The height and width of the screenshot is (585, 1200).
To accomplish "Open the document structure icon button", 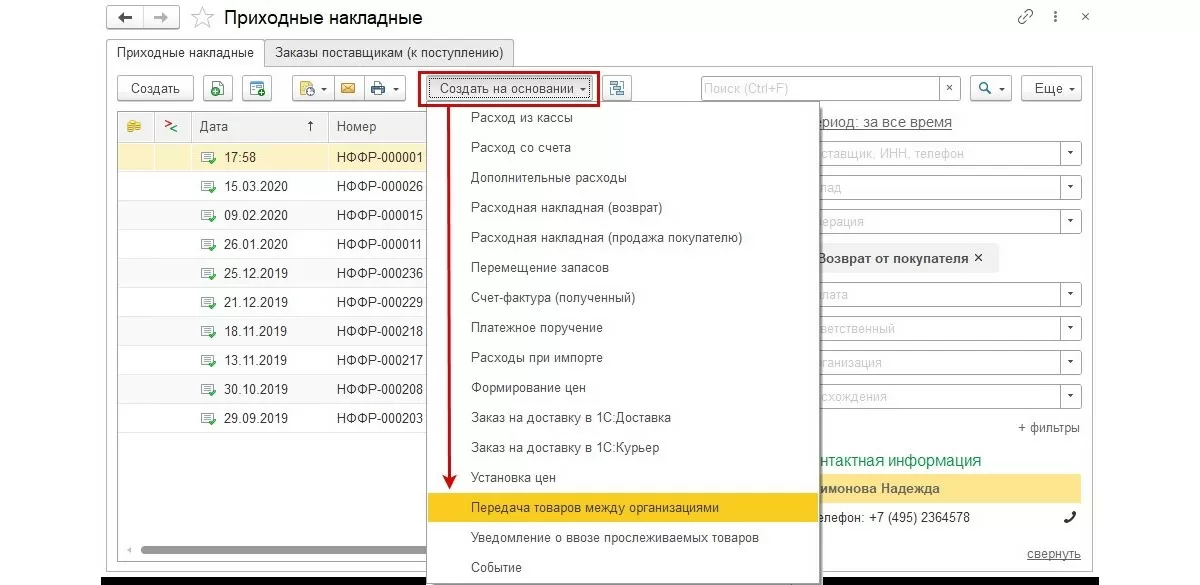I will click(617, 89).
